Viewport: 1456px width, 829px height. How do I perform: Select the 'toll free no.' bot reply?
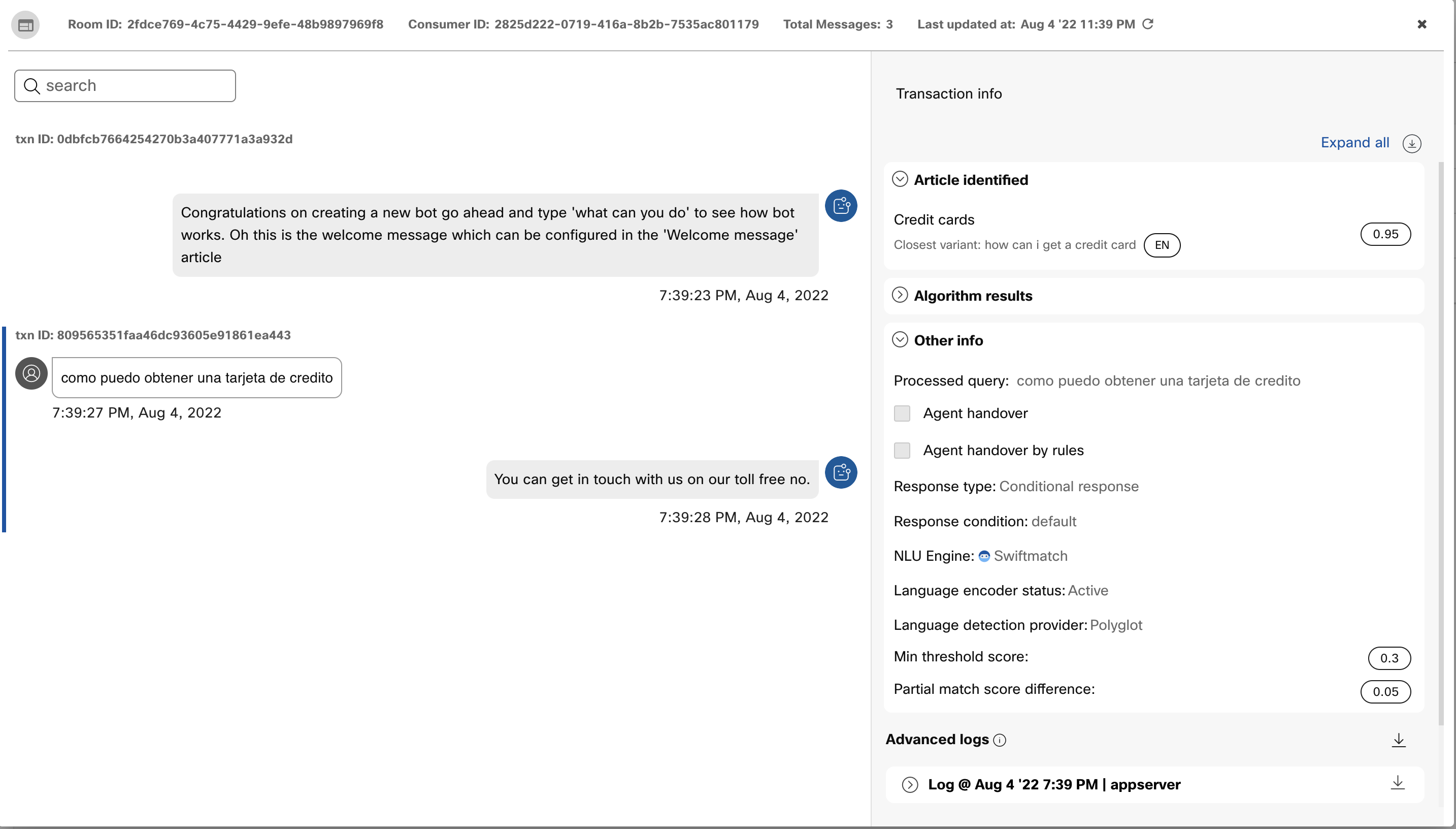pyautogui.click(x=652, y=480)
